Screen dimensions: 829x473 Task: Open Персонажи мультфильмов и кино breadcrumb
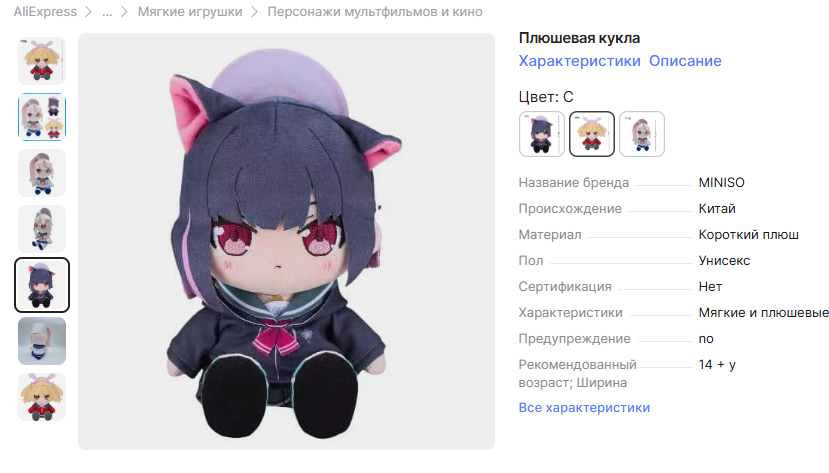click(374, 12)
